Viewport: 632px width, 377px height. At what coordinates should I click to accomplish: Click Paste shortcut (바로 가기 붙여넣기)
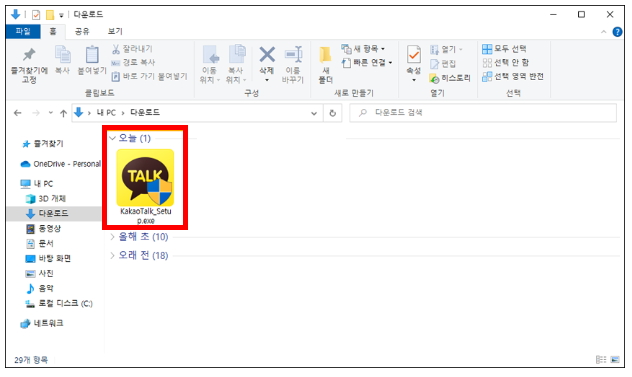pos(150,76)
